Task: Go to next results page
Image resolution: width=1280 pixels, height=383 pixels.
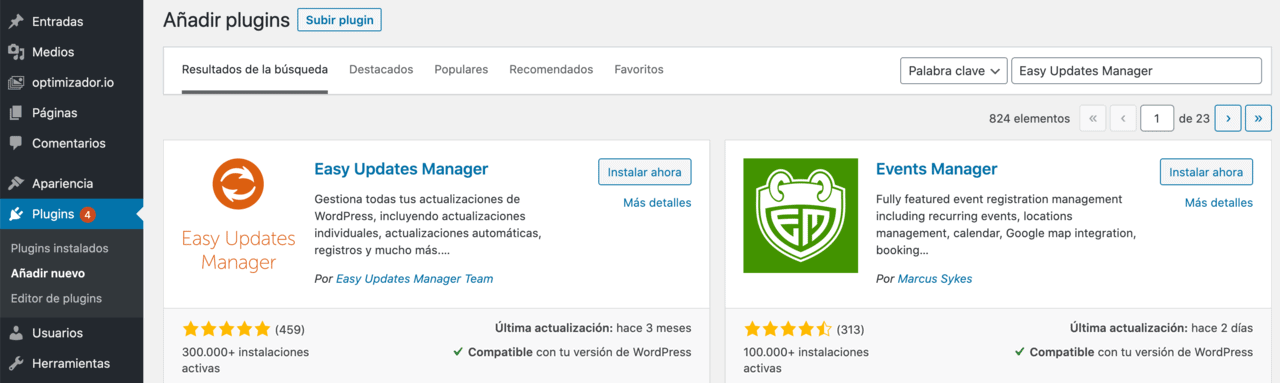Action: 1228,118
